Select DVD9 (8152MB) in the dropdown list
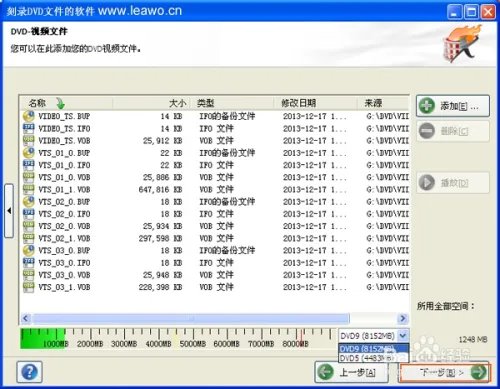The width and height of the screenshot is (500, 389). pyautogui.click(x=373, y=349)
